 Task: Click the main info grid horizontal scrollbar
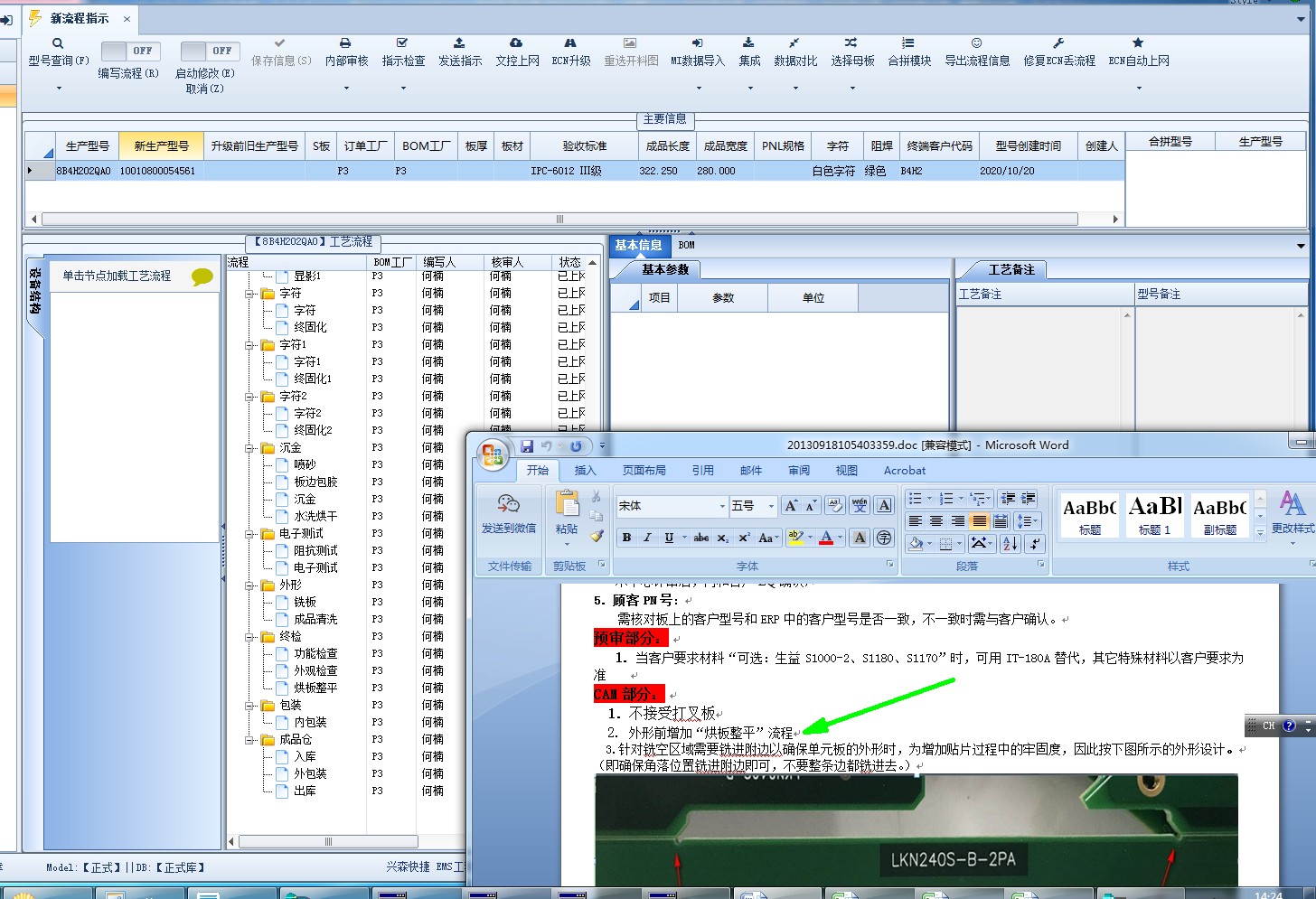559,219
